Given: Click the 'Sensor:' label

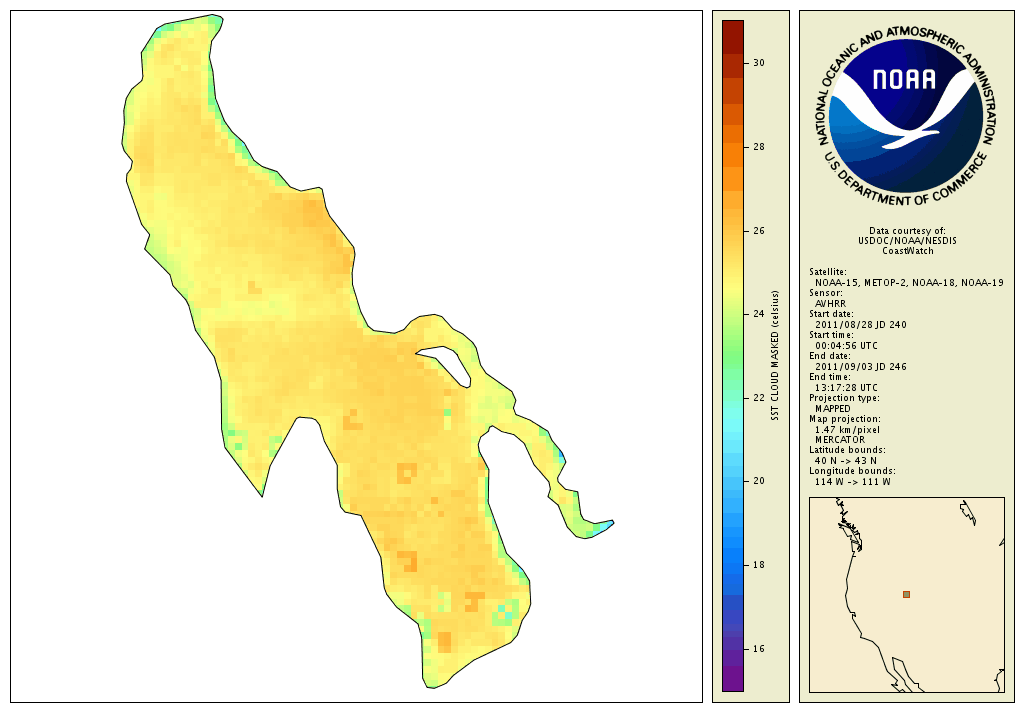Looking at the screenshot, I should 825,293.
